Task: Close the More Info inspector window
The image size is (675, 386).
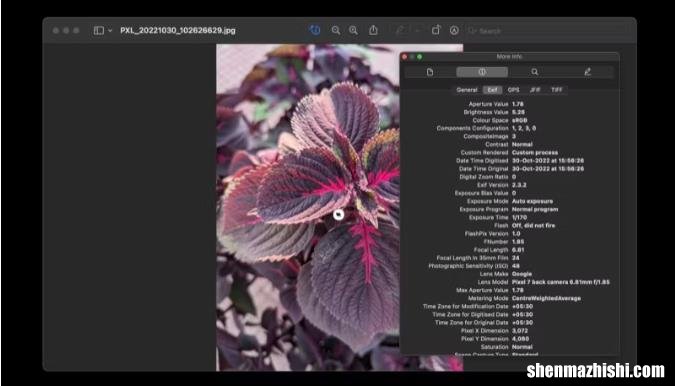Action: [x=404, y=56]
